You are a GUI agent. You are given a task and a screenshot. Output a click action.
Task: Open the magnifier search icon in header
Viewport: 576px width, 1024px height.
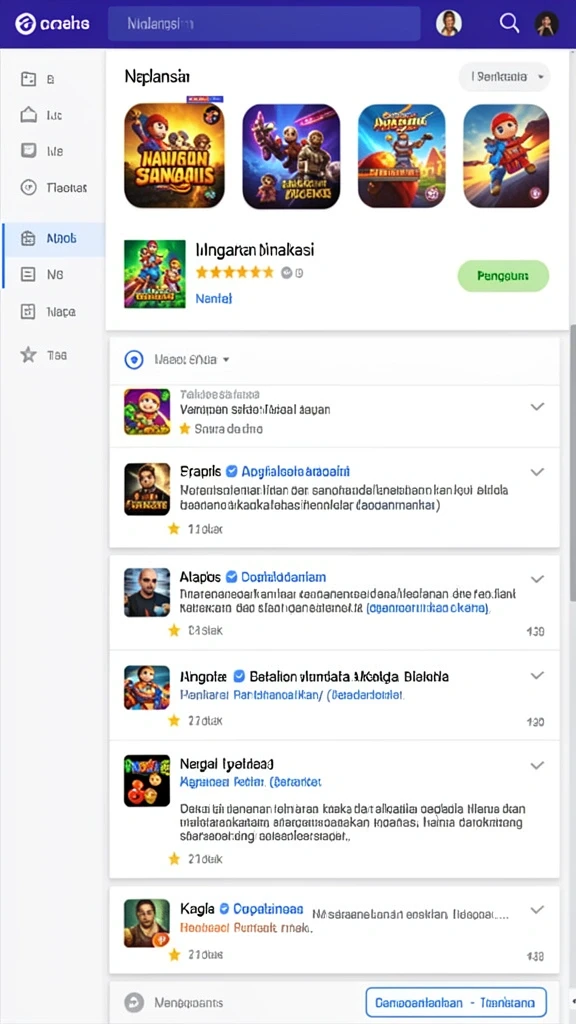[509, 24]
